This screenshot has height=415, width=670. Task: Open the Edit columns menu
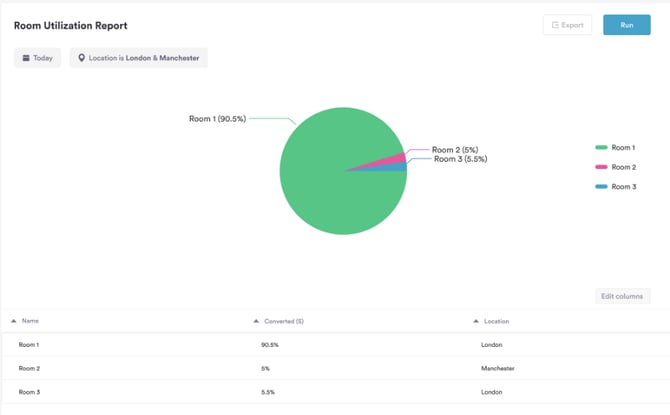tap(622, 296)
